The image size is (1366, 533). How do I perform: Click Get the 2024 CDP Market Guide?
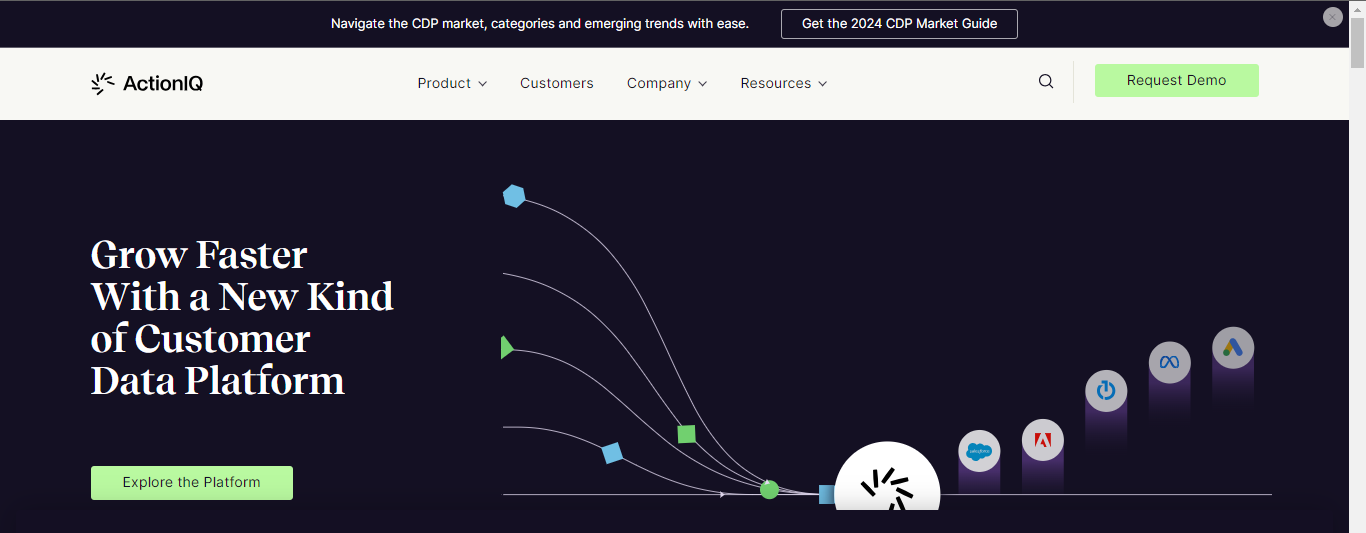point(899,24)
